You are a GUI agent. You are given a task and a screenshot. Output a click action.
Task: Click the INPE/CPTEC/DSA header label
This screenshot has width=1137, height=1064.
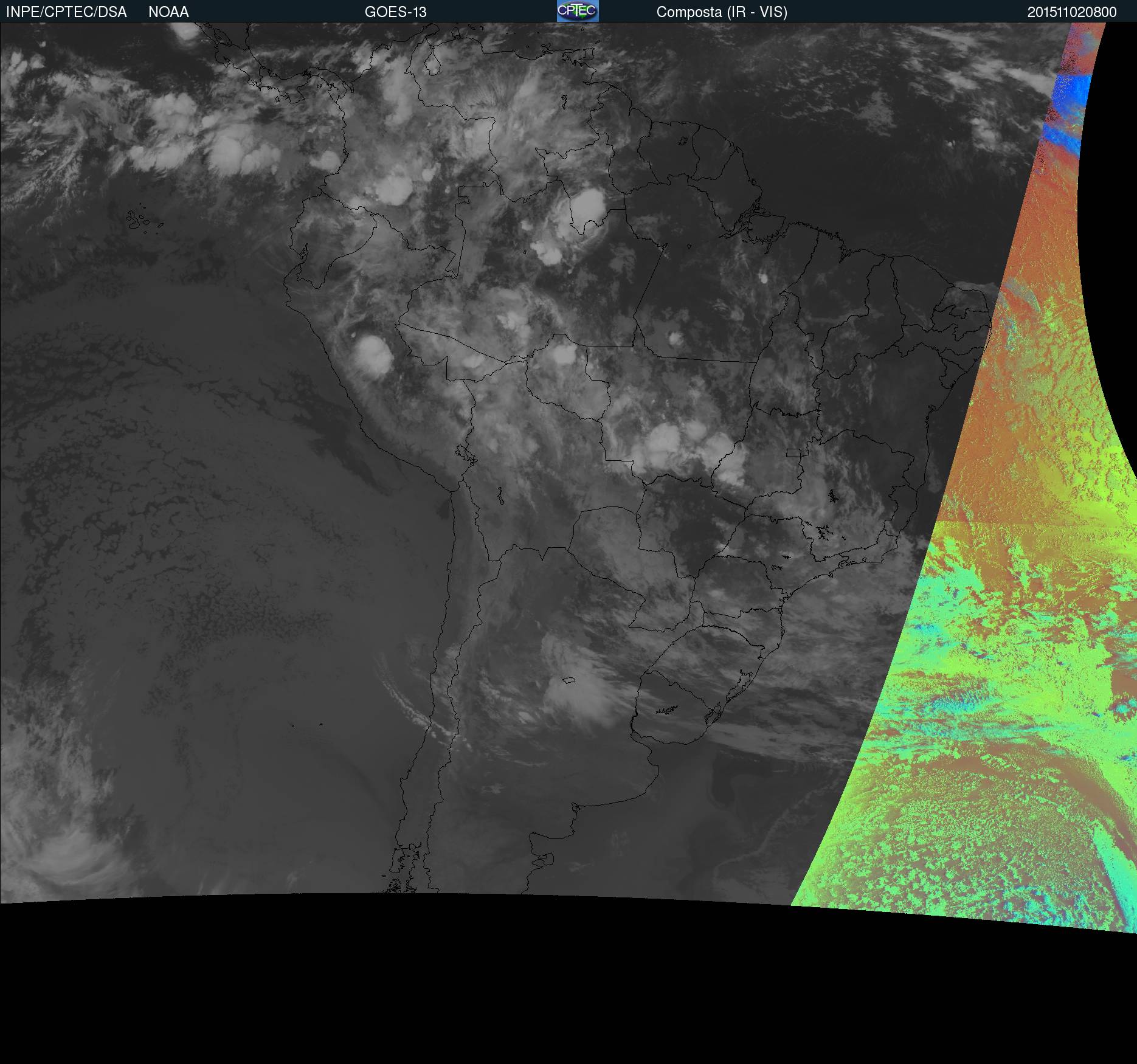coord(66,12)
